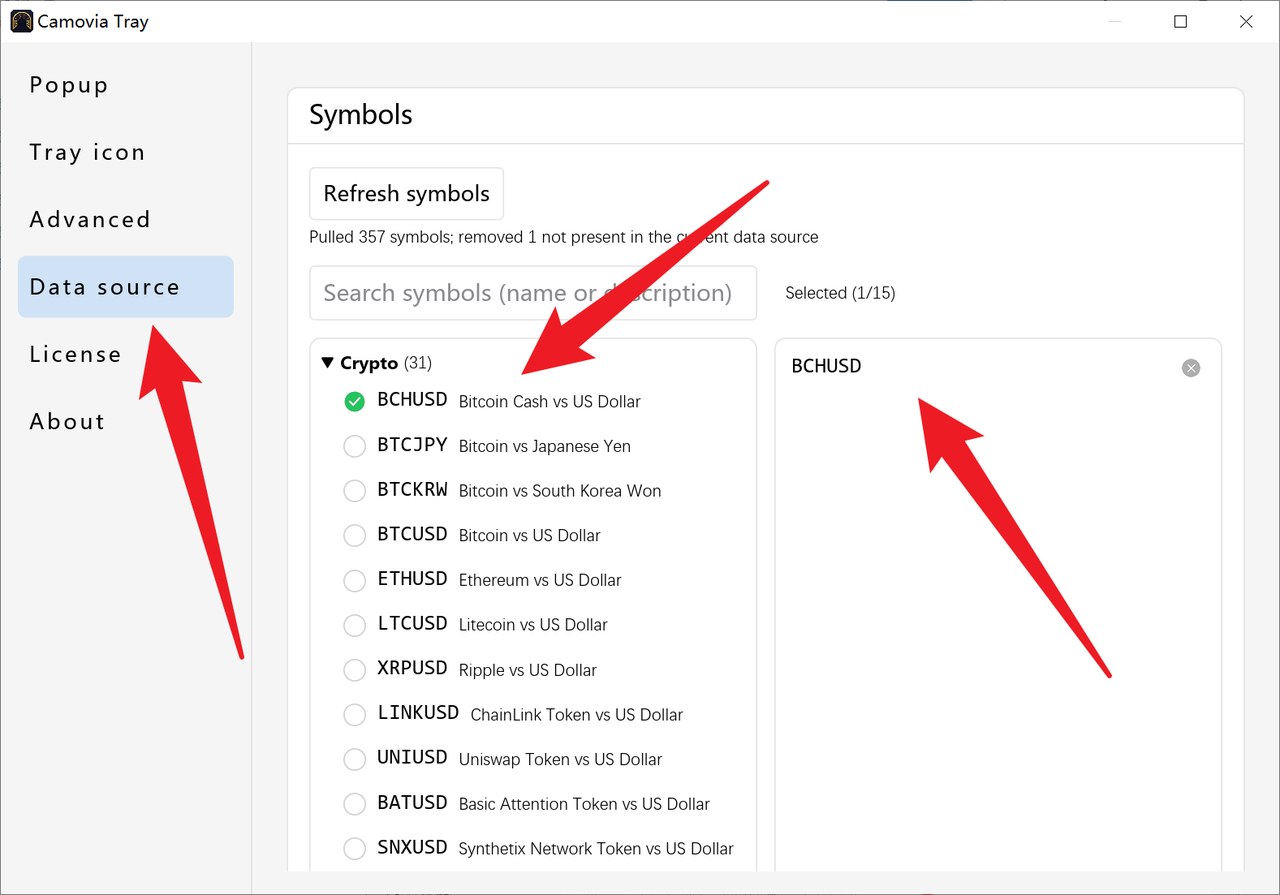Open the Popup settings section
Viewport: 1280px width, 895px height.
125,86
